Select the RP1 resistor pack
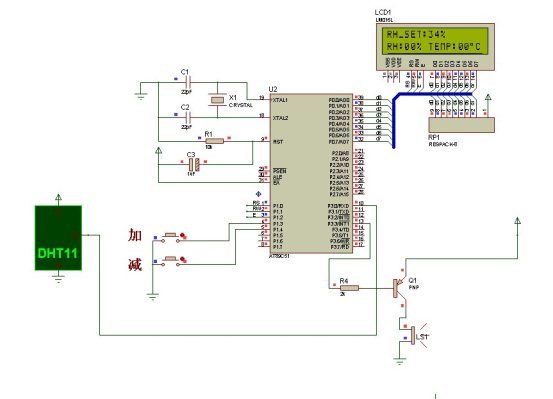The image size is (553, 399). click(461, 125)
